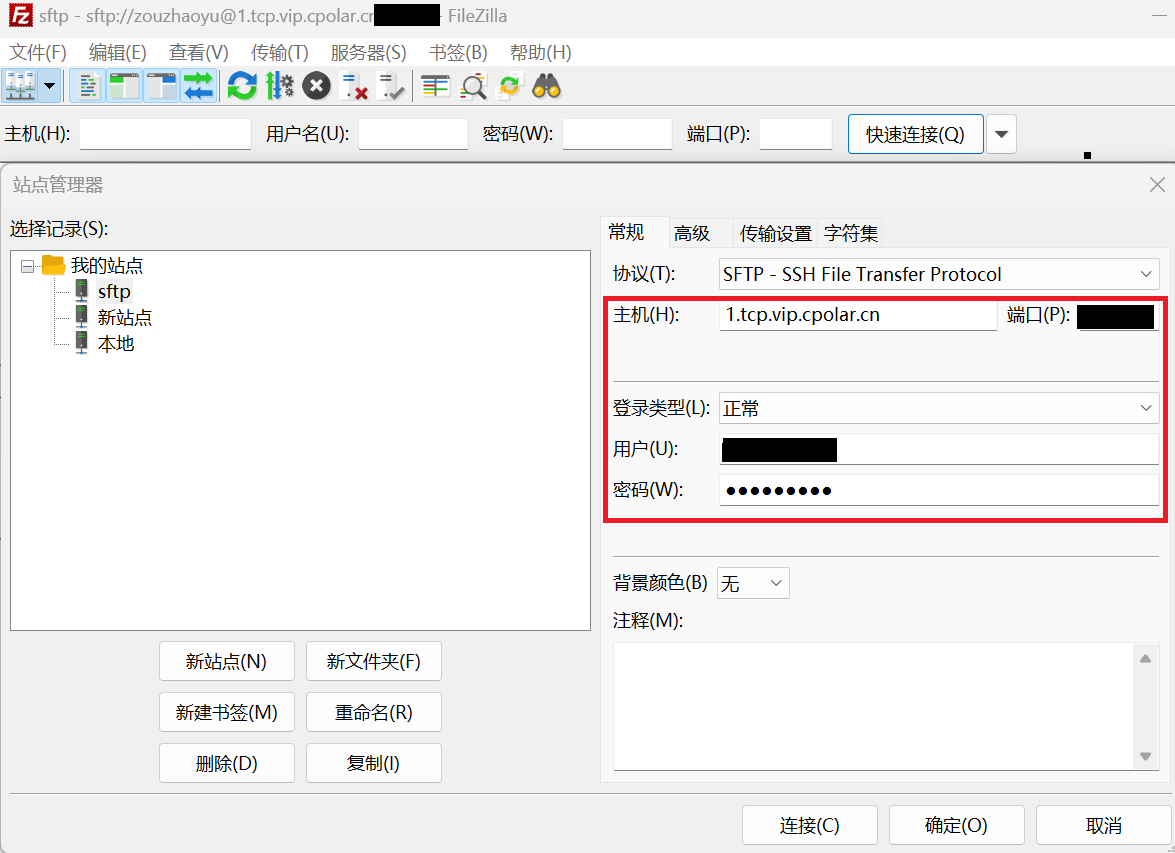Expand the quickconnect dropdown arrow

click(x=1001, y=133)
